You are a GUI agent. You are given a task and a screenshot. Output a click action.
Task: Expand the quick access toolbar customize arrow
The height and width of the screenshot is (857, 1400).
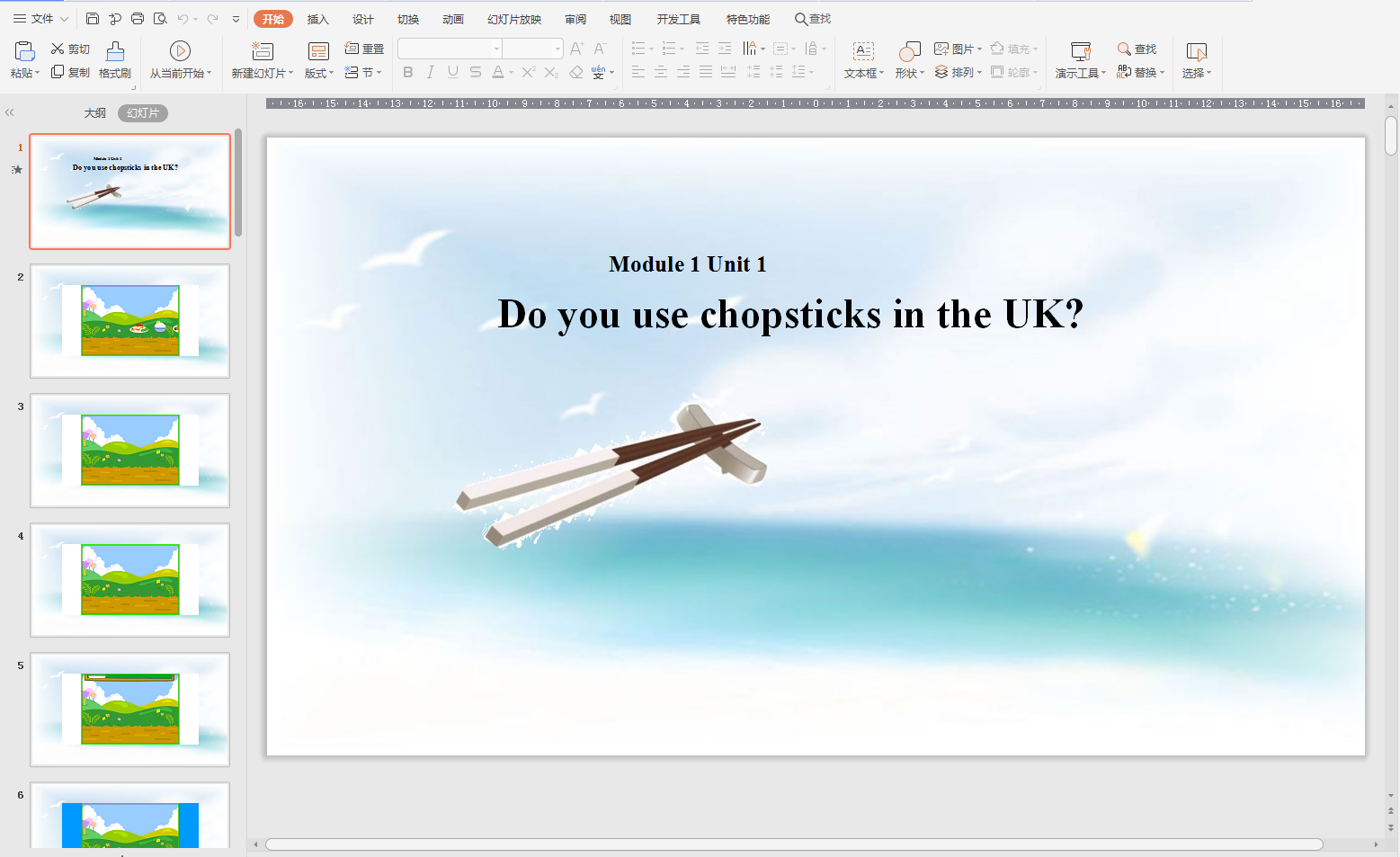(236, 19)
